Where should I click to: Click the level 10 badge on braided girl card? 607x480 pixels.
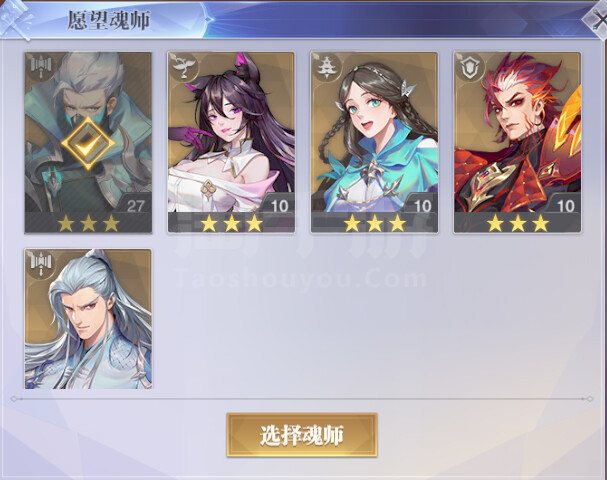click(x=422, y=204)
